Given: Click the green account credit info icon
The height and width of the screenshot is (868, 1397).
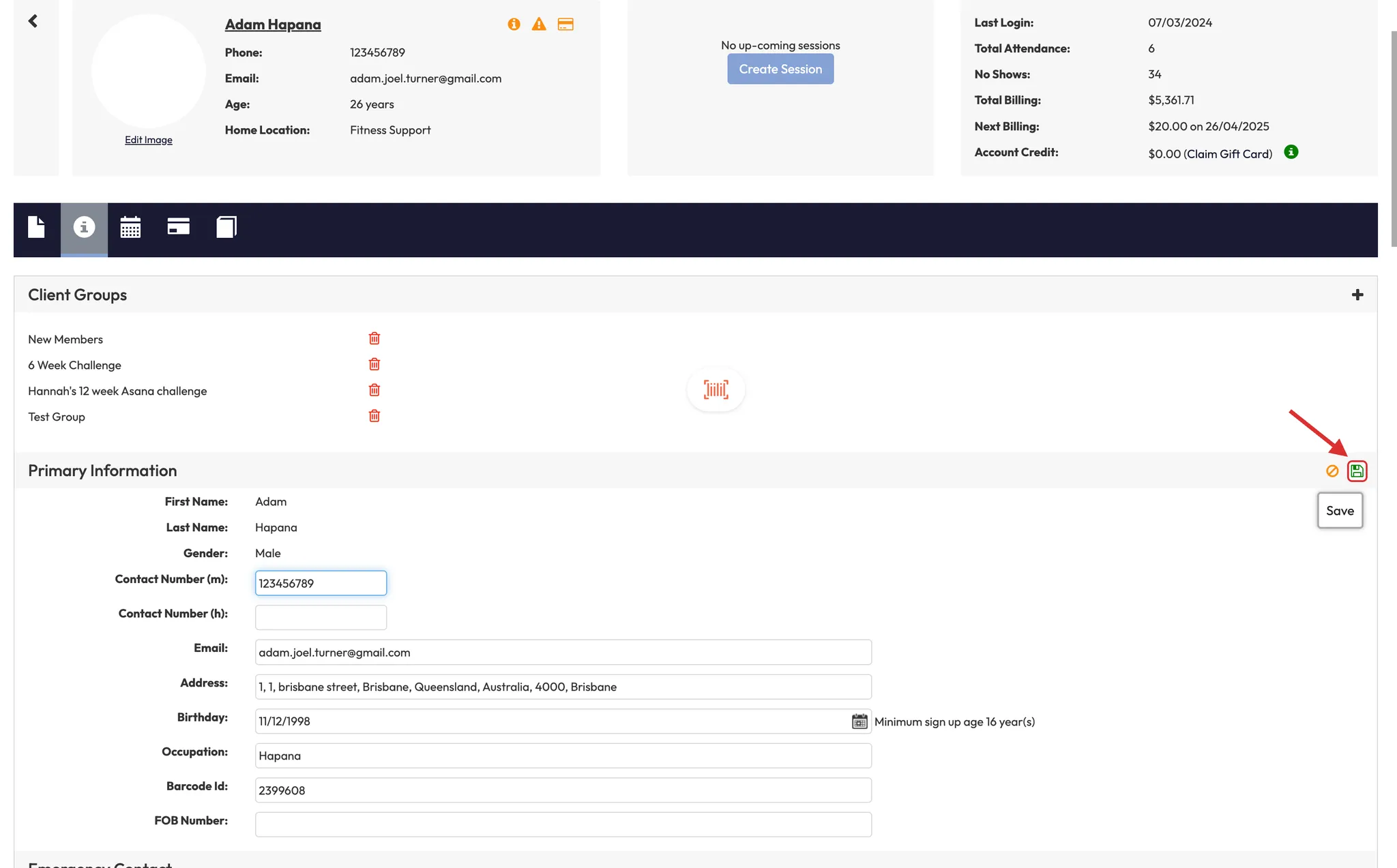Looking at the screenshot, I should pos(1291,152).
